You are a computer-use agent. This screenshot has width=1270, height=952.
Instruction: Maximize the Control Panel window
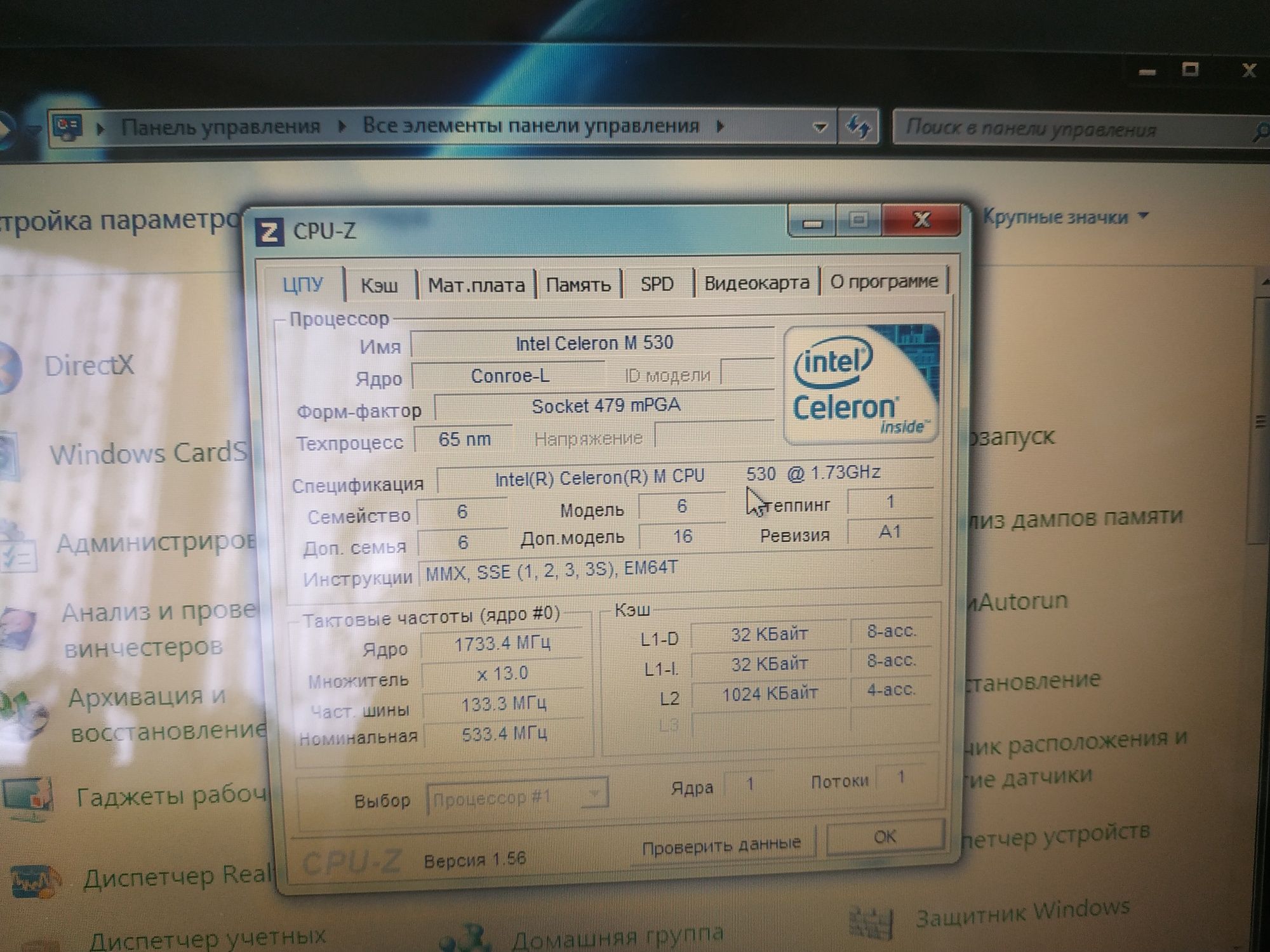pos(1191,69)
